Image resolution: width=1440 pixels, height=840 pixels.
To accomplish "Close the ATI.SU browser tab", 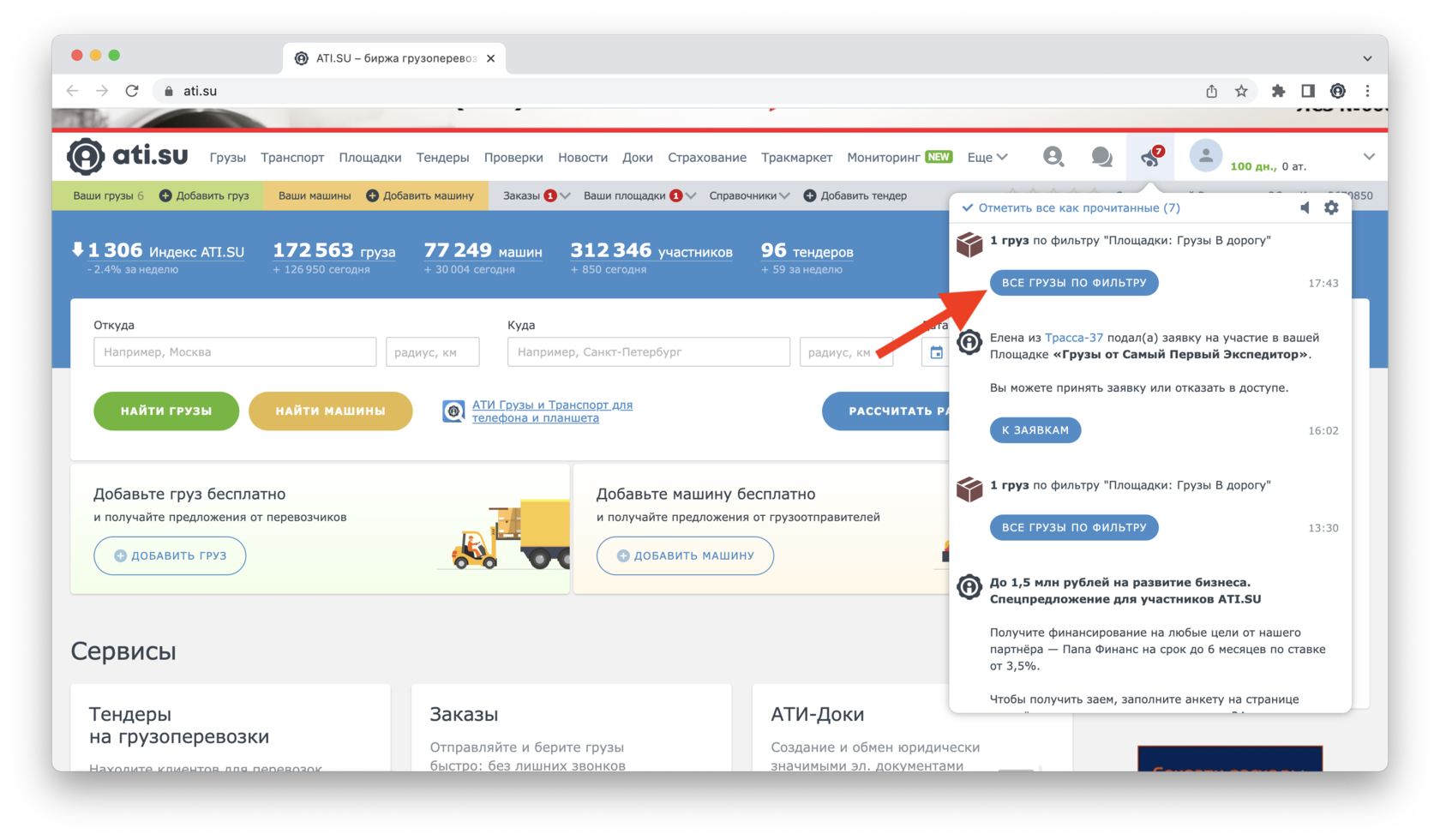I will 490,58.
